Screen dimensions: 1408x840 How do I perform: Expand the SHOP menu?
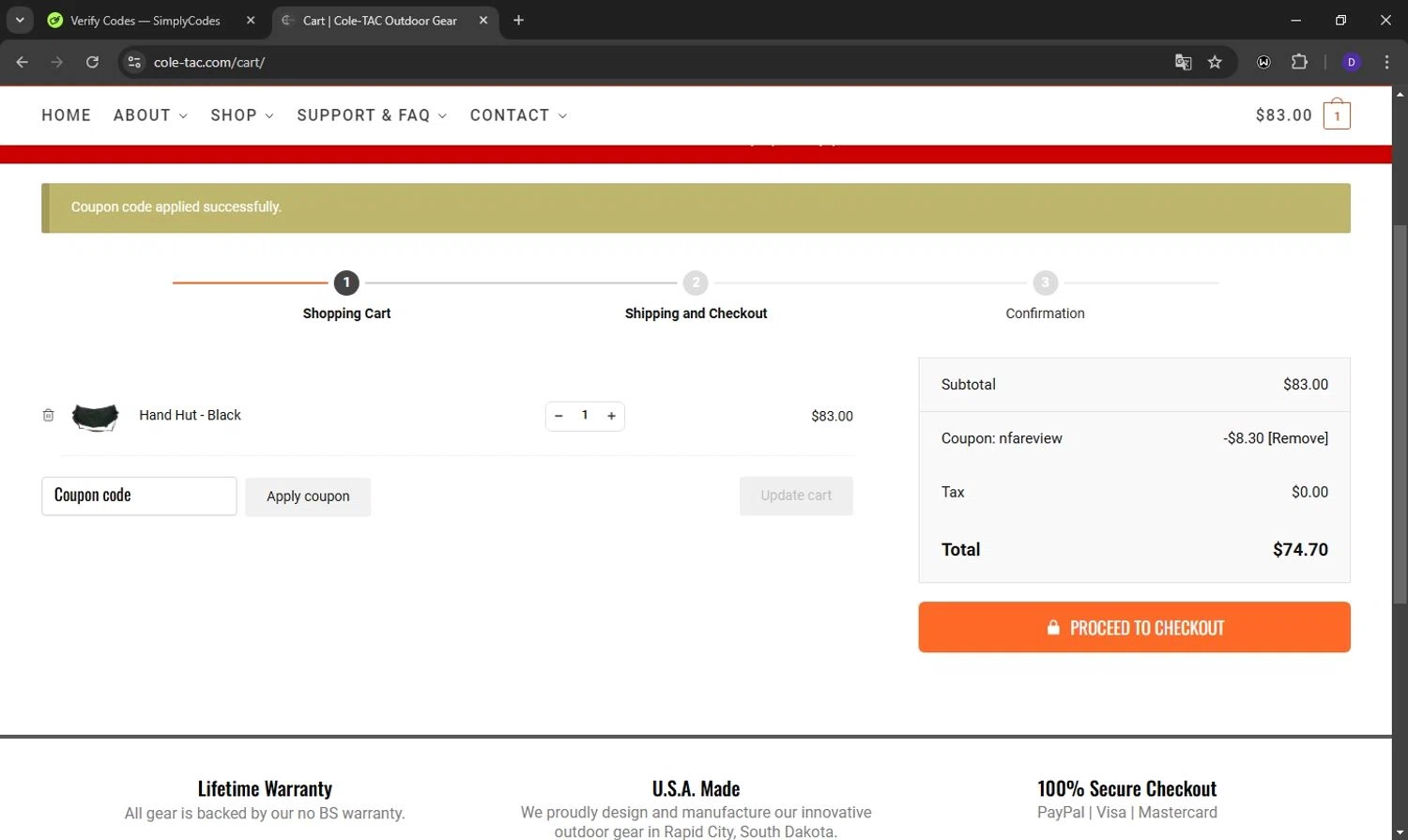[x=242, y=115]
